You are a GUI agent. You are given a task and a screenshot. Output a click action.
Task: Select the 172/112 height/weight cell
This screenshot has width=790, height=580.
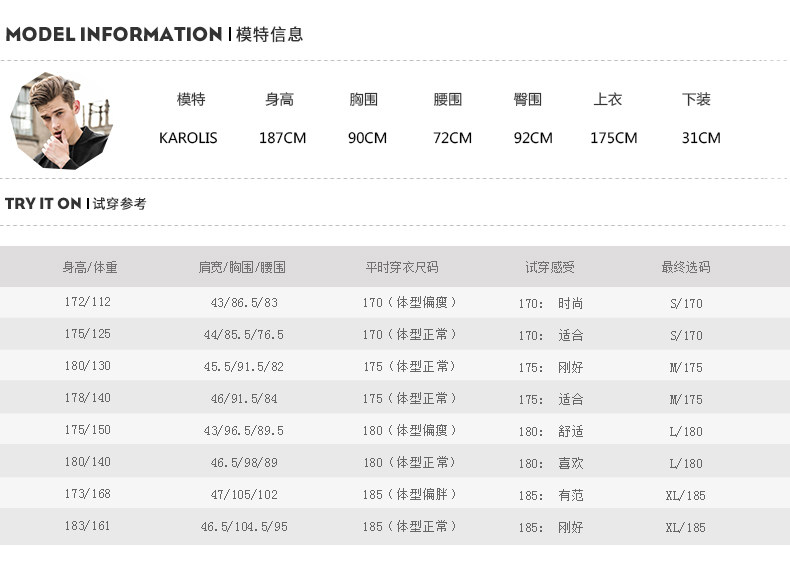(87, 302)
